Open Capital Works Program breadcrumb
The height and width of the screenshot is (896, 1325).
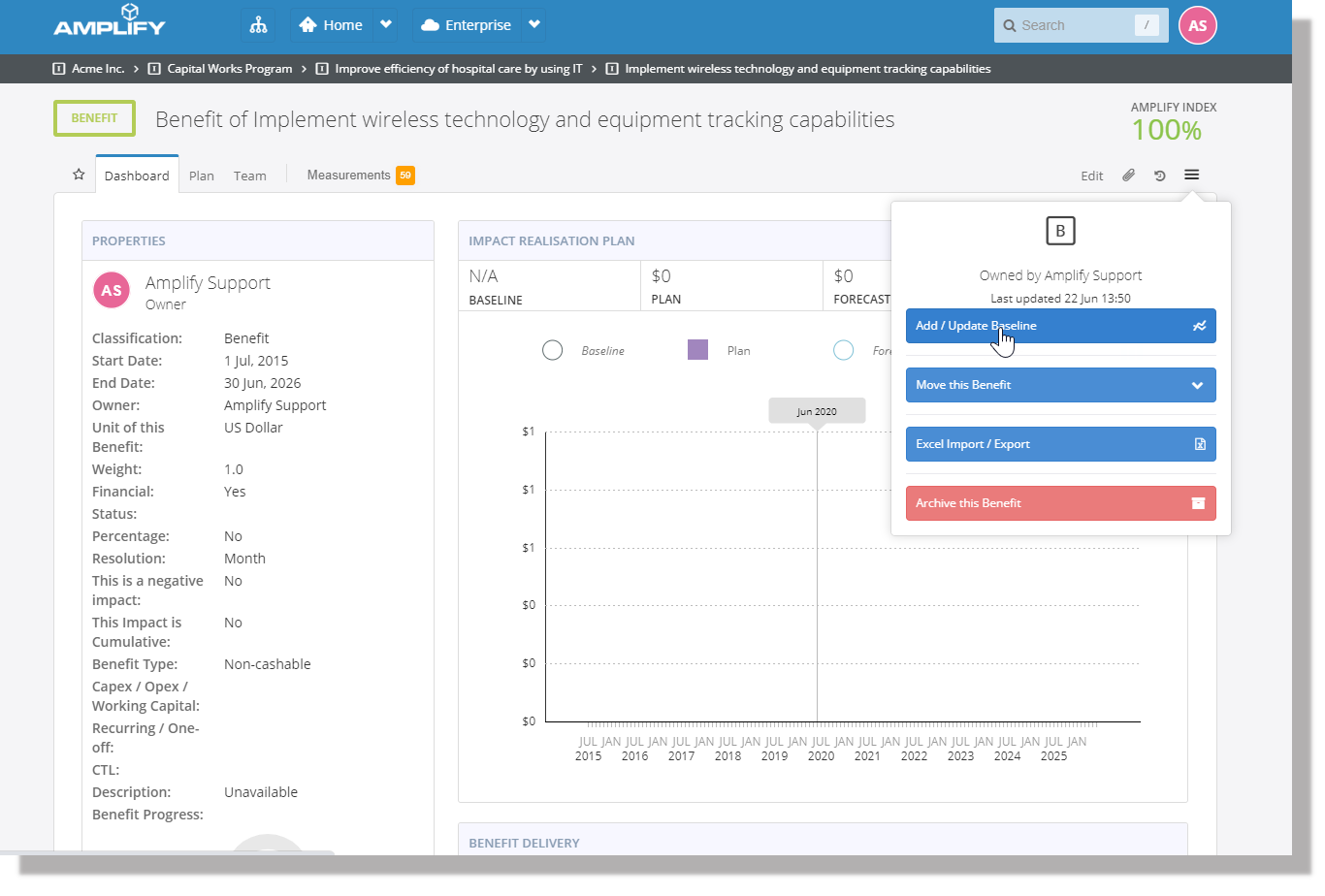pos(229,69)
